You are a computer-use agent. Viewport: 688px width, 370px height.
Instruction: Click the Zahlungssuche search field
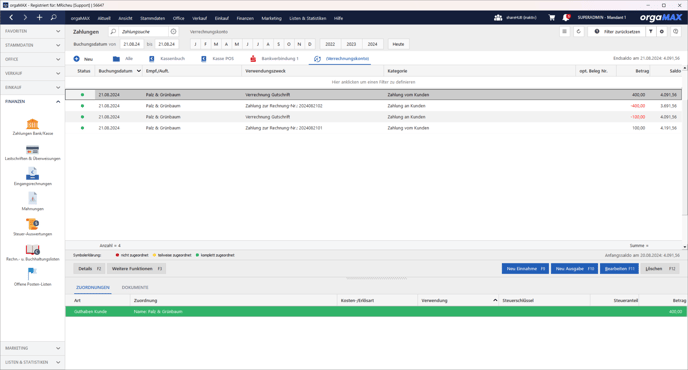click(143, 32)
